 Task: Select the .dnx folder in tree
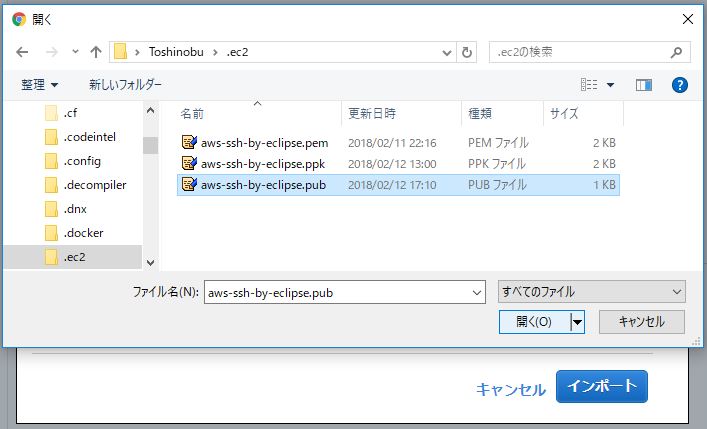click(75, 209)
